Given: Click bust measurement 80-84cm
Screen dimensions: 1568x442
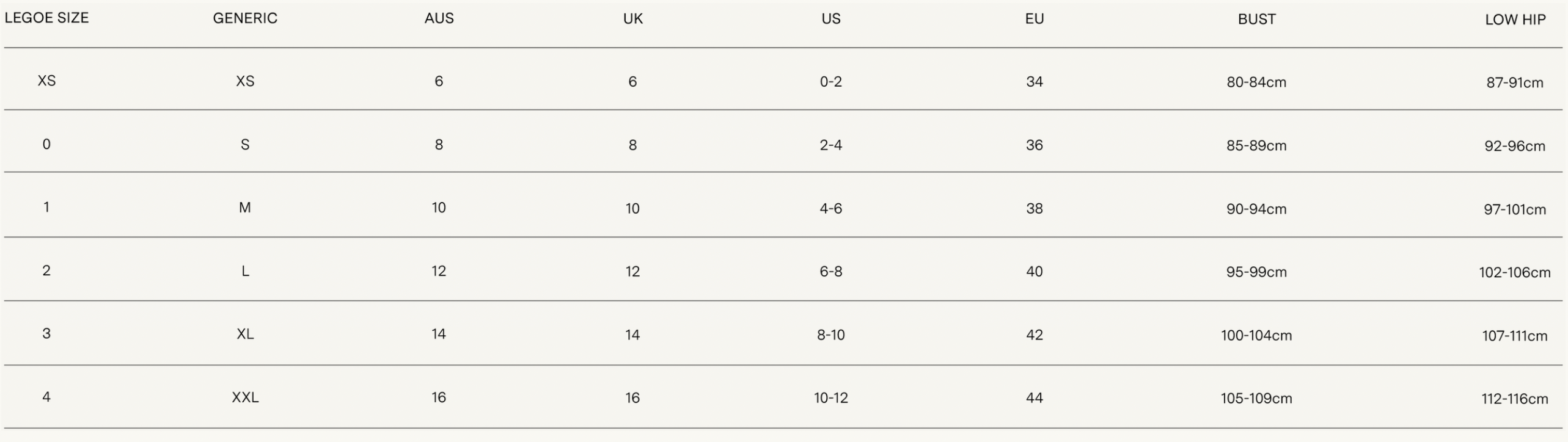Looking at the screenshot, I should (1256, 82).
